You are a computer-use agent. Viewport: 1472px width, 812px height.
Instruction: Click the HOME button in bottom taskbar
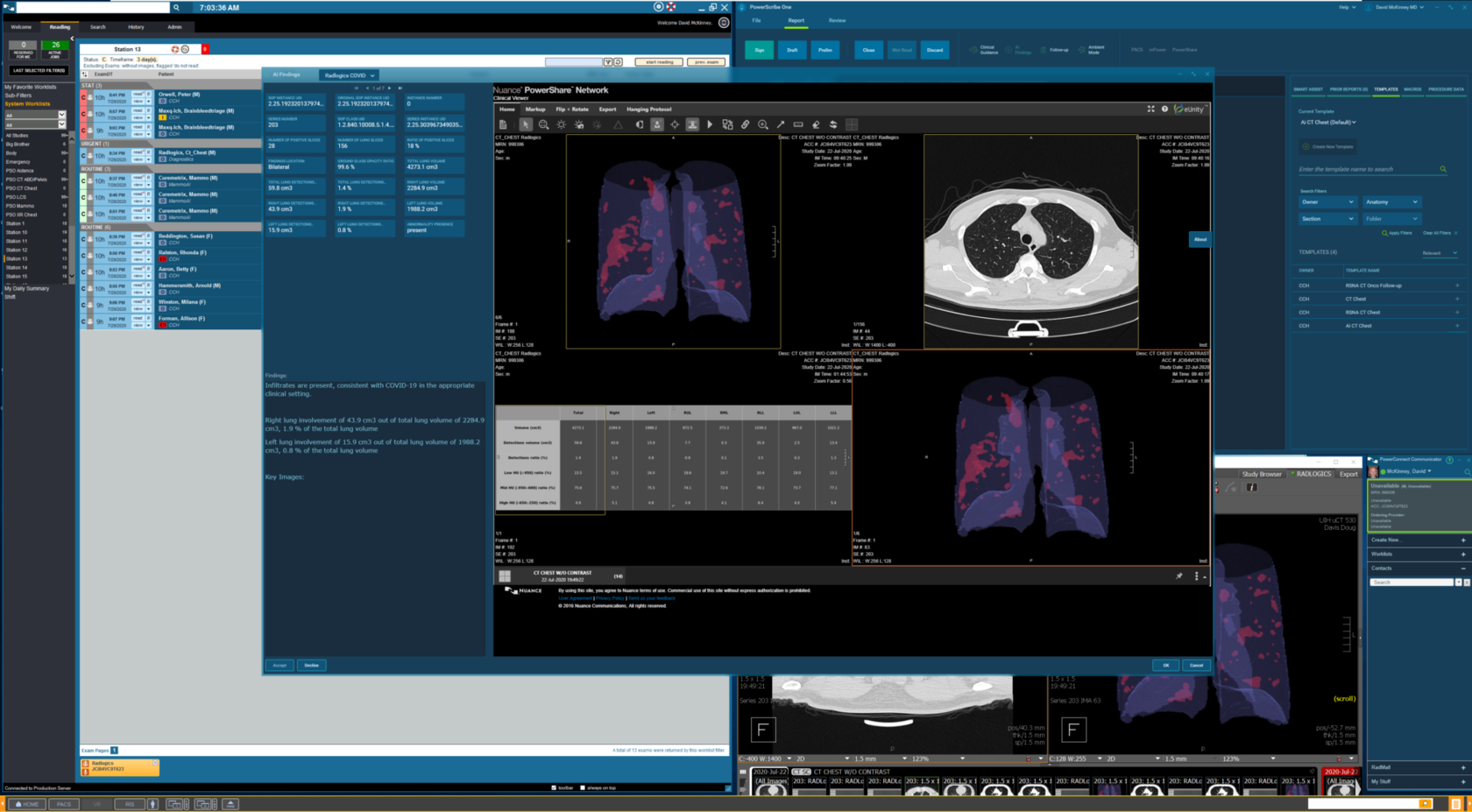[x=26, y=803]
